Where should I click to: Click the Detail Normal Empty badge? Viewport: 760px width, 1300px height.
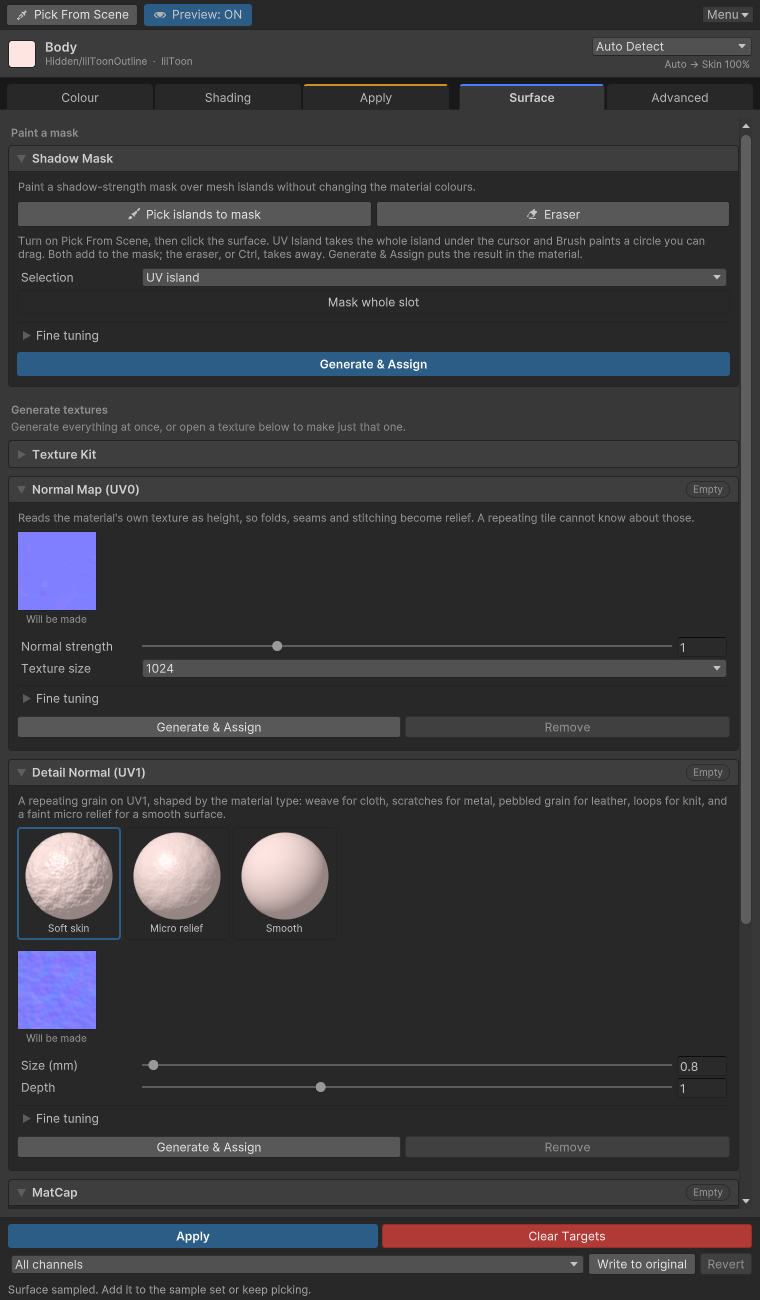click(708, 772)
